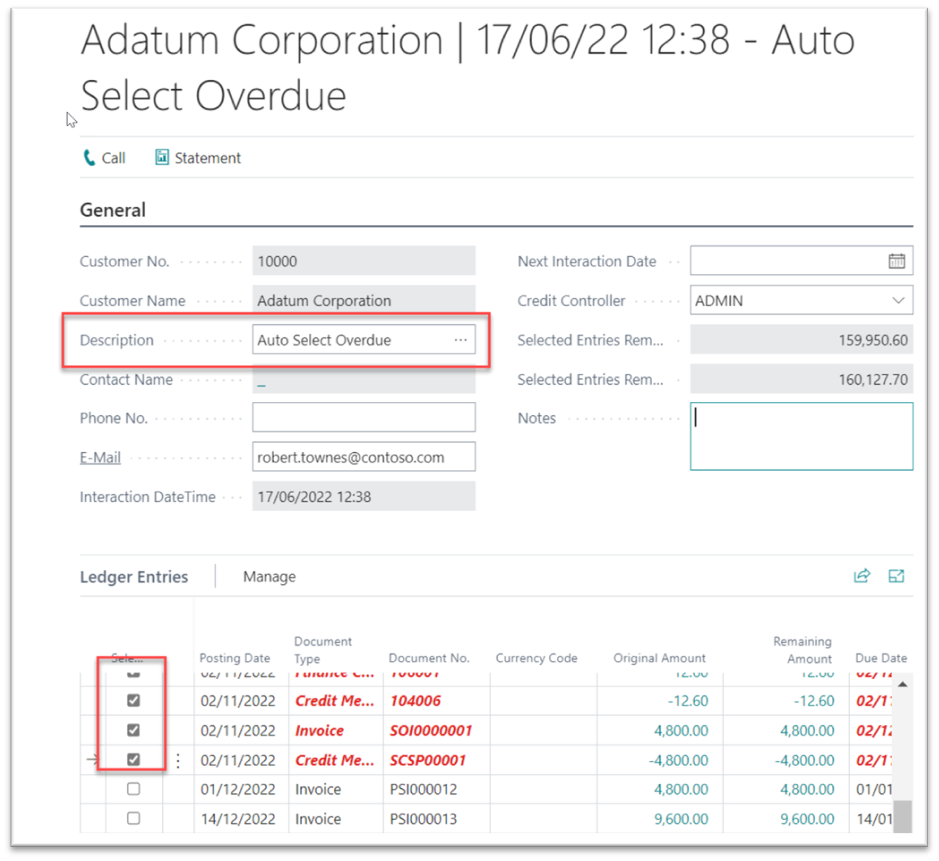Open calendar picker for Next Interaction Date

[896, 261]
